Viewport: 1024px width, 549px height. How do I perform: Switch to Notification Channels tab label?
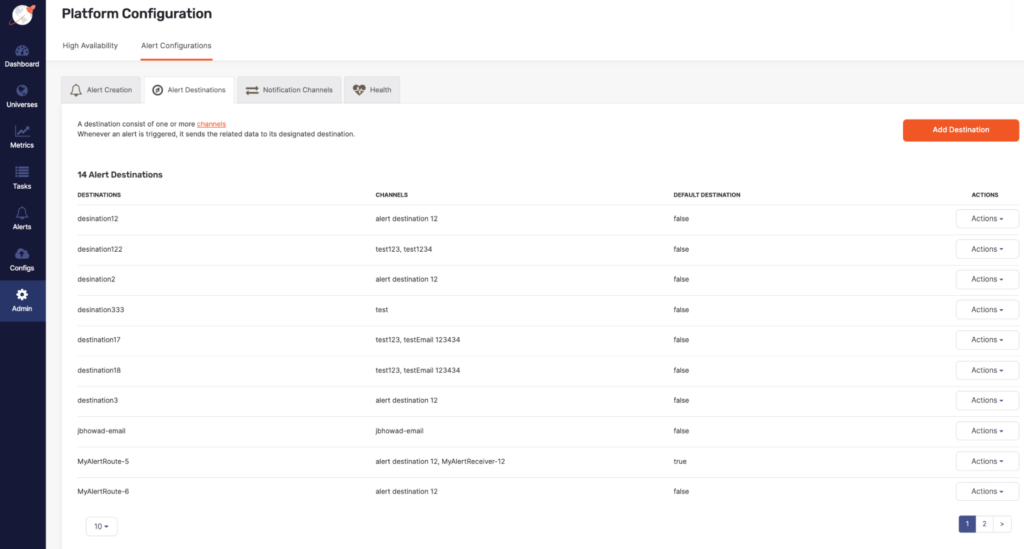[x=297, y=90]
